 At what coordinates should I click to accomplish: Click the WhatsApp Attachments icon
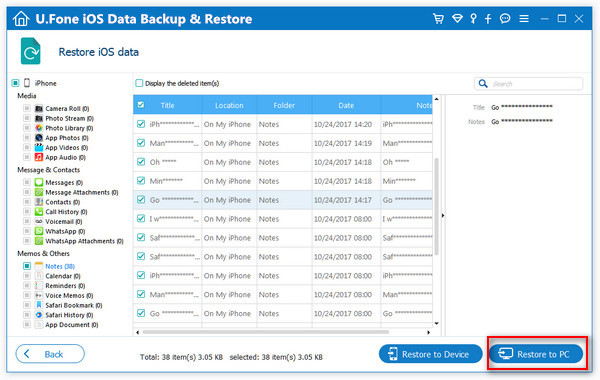coord(39,241)
